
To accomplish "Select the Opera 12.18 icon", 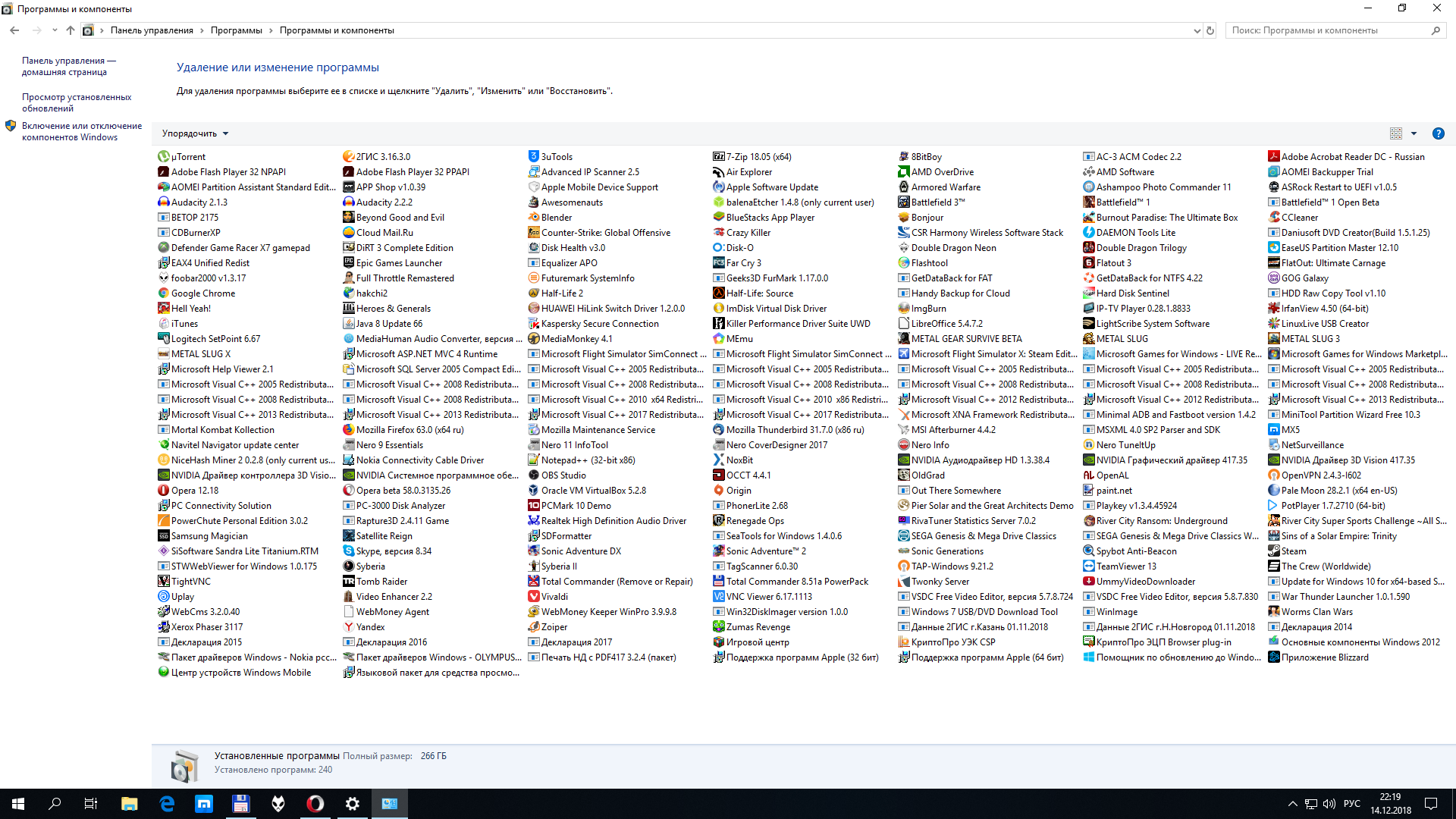I will tap(163, 491).
